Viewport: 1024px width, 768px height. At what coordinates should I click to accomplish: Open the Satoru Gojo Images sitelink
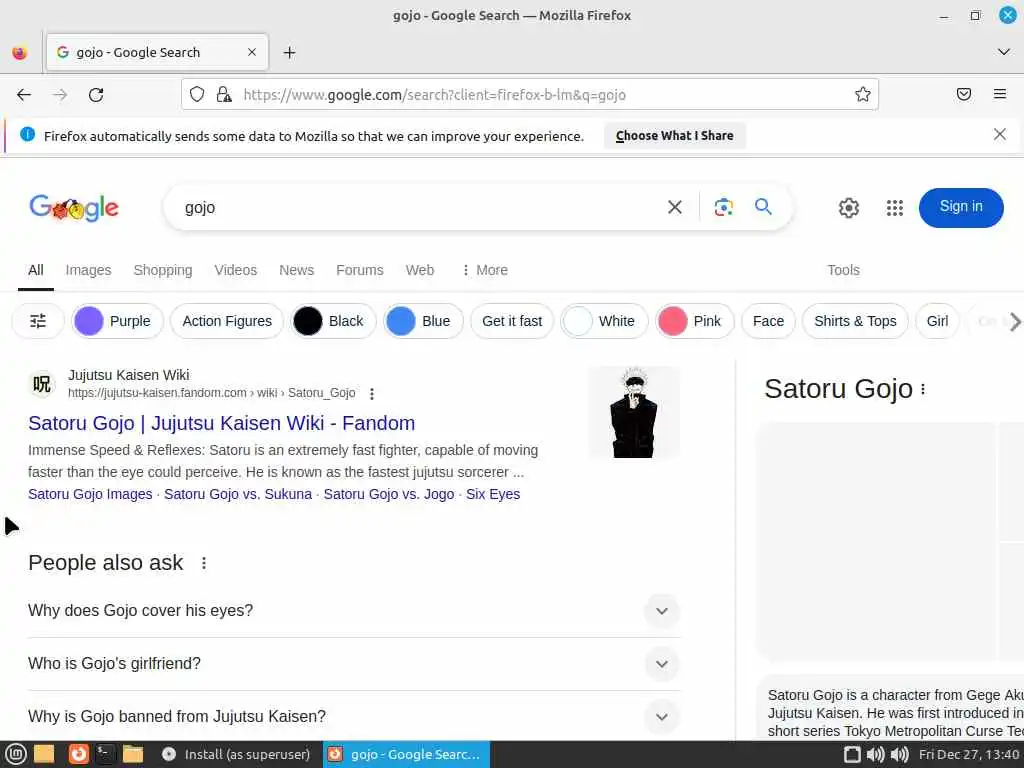coord(90,494)
